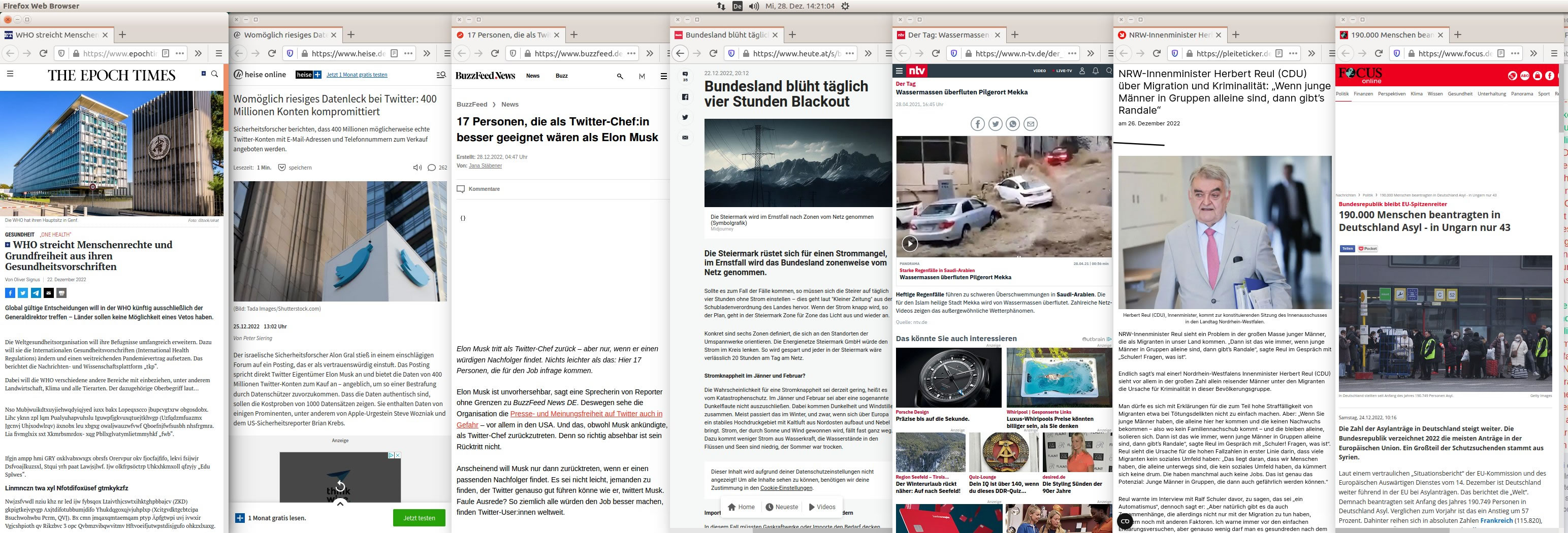Expand toolbar overflow chevrons in Epoch Times window
The image size is (1568, 533).
(199, 53)
